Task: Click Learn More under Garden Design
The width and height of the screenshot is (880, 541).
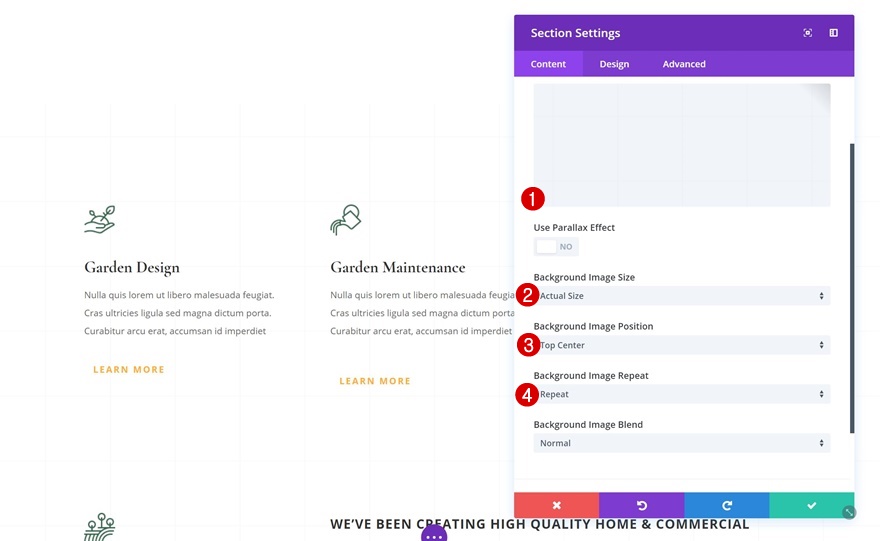Action: click(129, 369)
